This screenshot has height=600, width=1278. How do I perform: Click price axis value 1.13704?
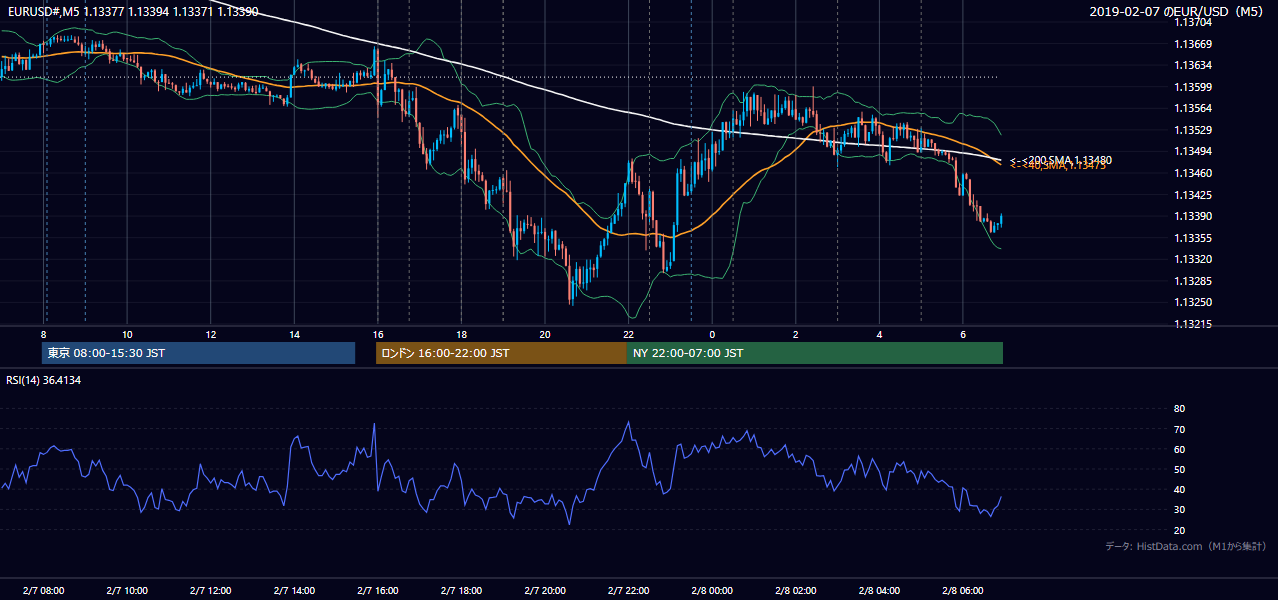pos(1193,22)
